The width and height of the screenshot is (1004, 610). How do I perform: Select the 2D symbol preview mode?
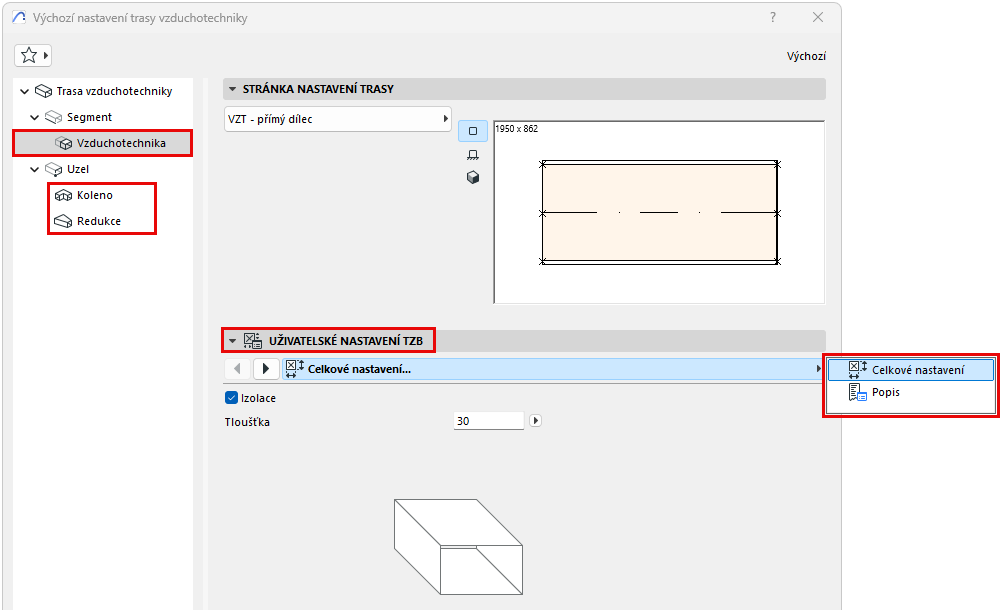pyautogui.click(x=471, y=130)
